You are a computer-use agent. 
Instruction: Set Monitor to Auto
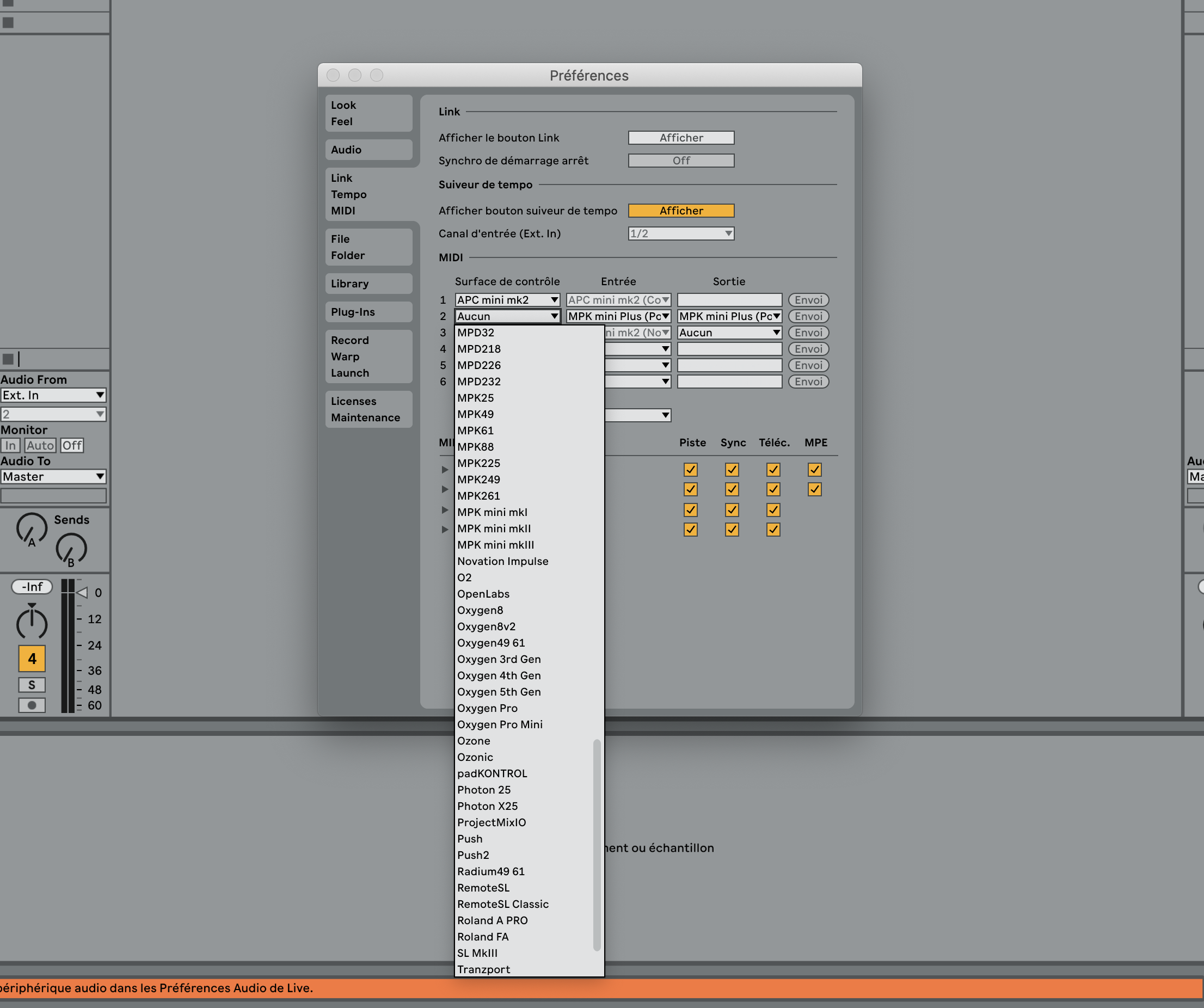(40, 446)
